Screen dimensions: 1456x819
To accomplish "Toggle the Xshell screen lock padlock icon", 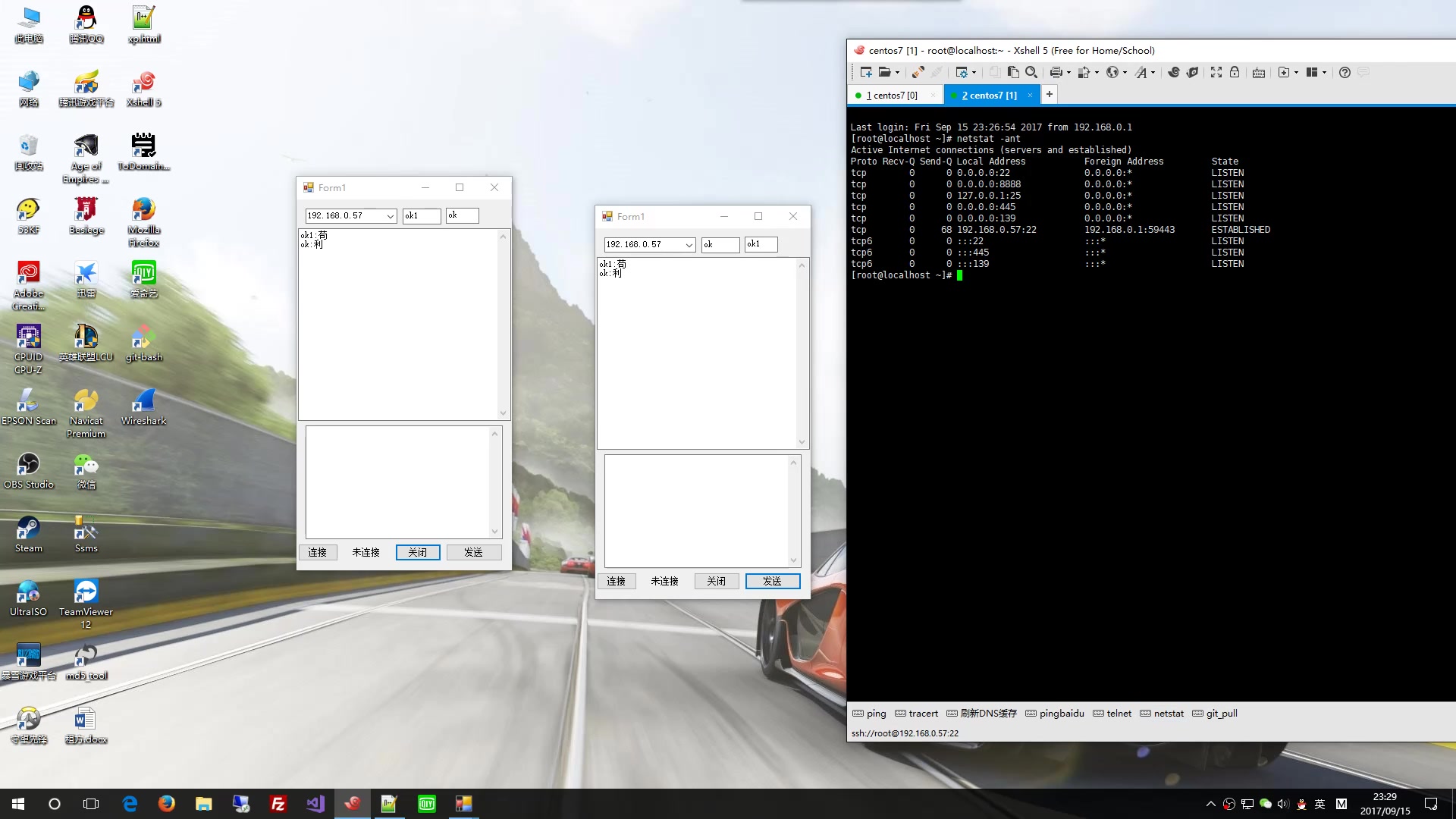I will (x=1235, y=73).
